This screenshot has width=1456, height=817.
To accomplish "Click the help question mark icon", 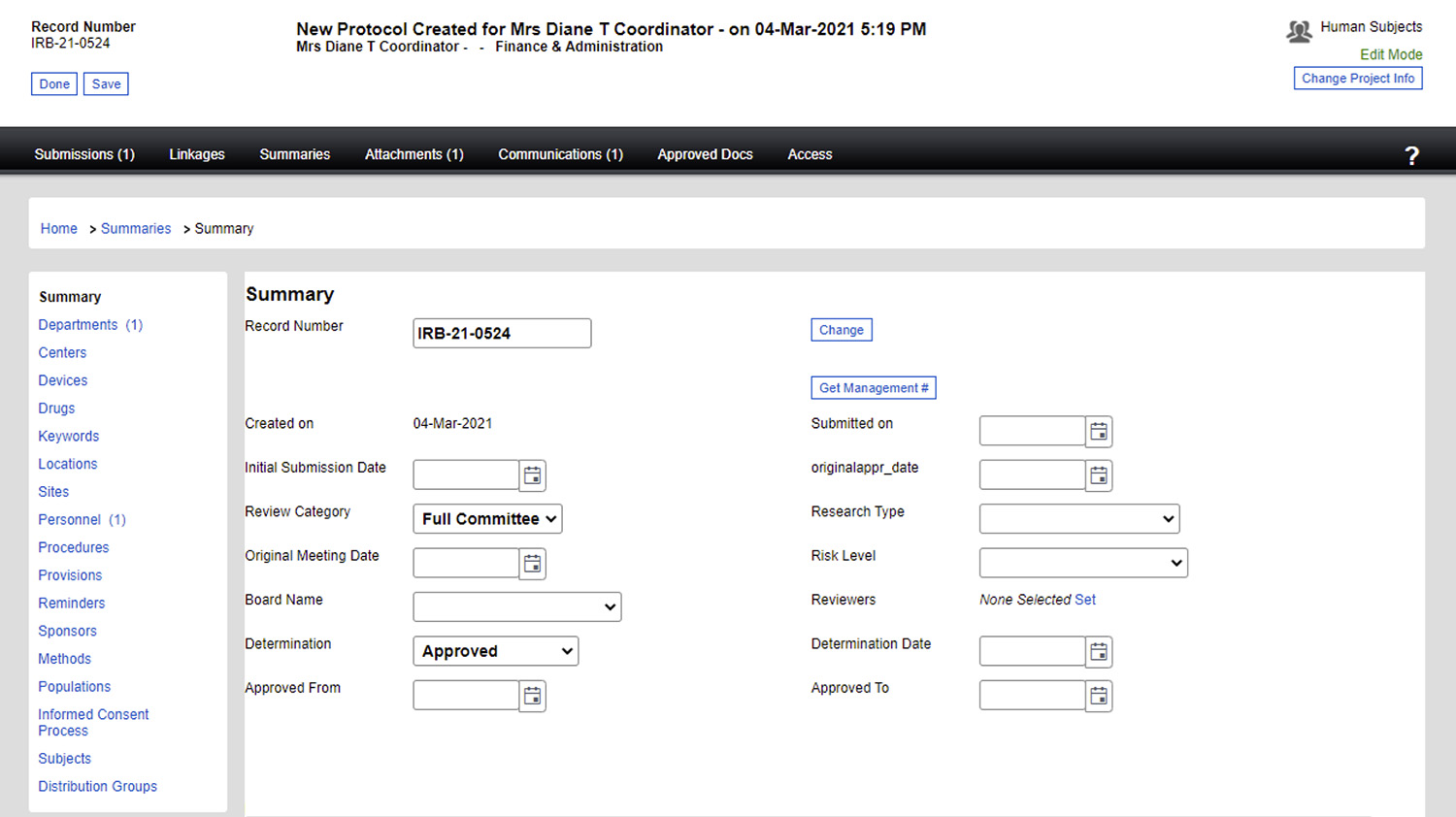I will 1412,155.
